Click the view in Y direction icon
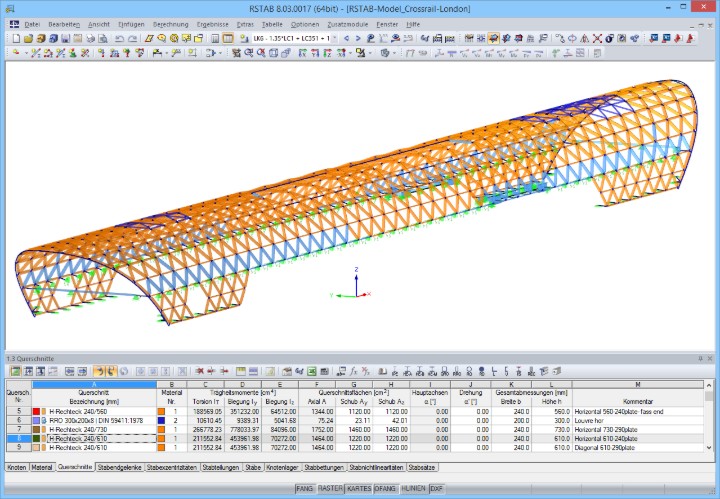720x499 pixels. tap(315, 53)
